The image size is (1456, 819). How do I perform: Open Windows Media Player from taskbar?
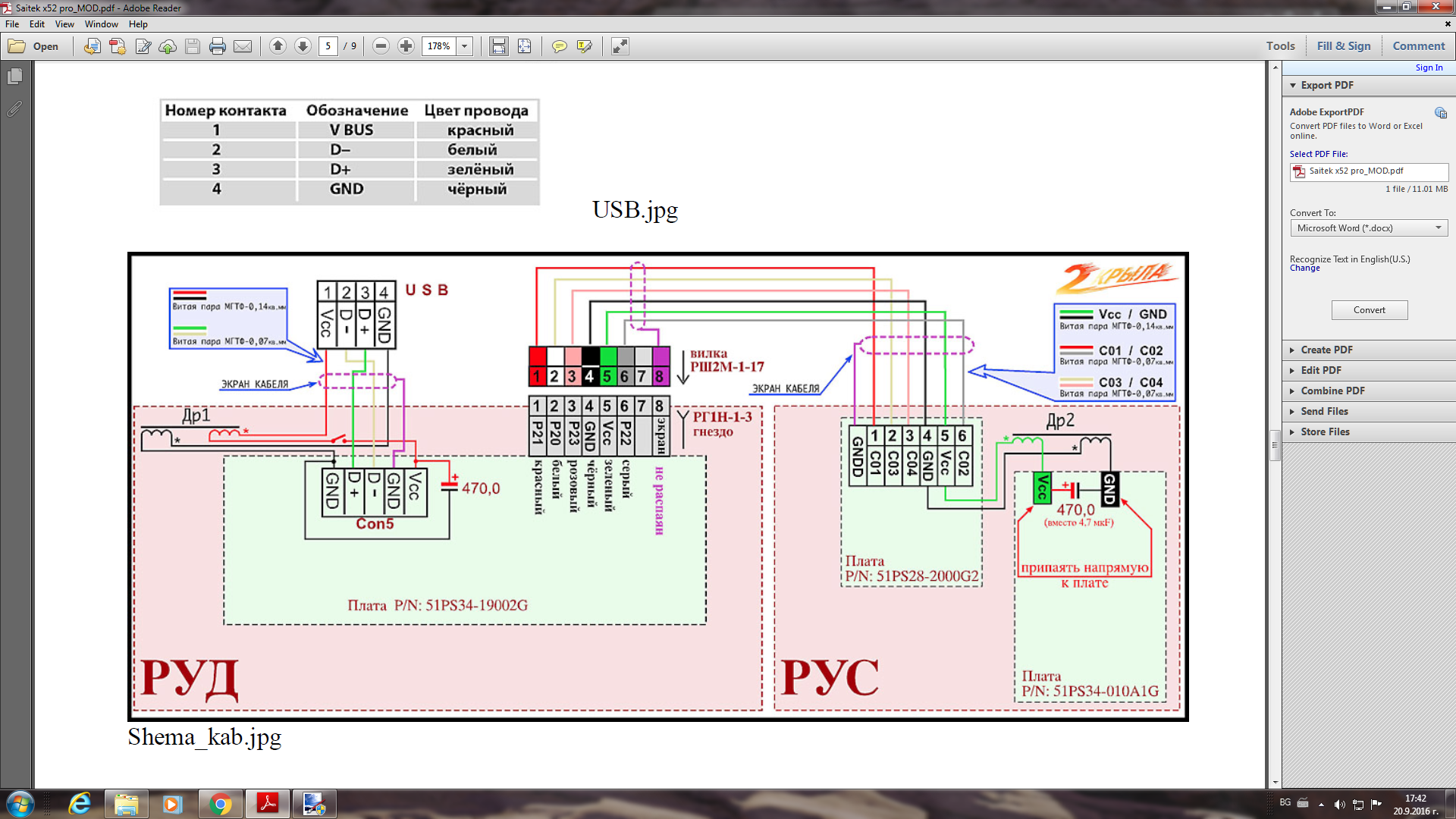[x=173, y=804]
